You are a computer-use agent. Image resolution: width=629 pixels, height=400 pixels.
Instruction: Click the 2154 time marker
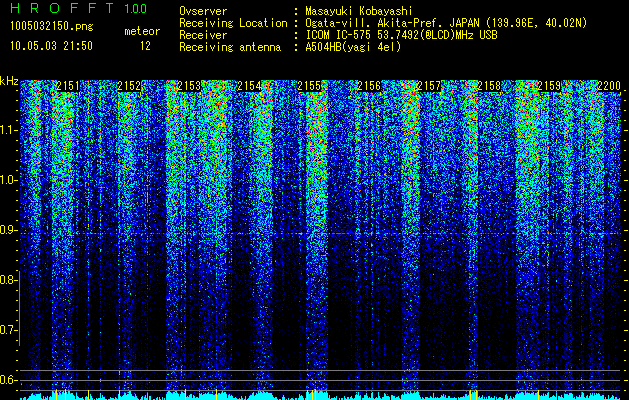click(x=249, y=86)
